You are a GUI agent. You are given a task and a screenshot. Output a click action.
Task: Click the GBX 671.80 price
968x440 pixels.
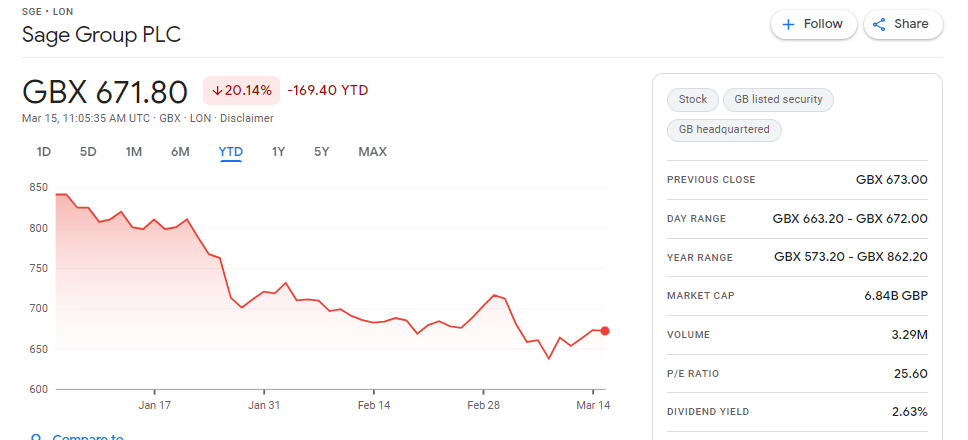(x=104, y=92)
